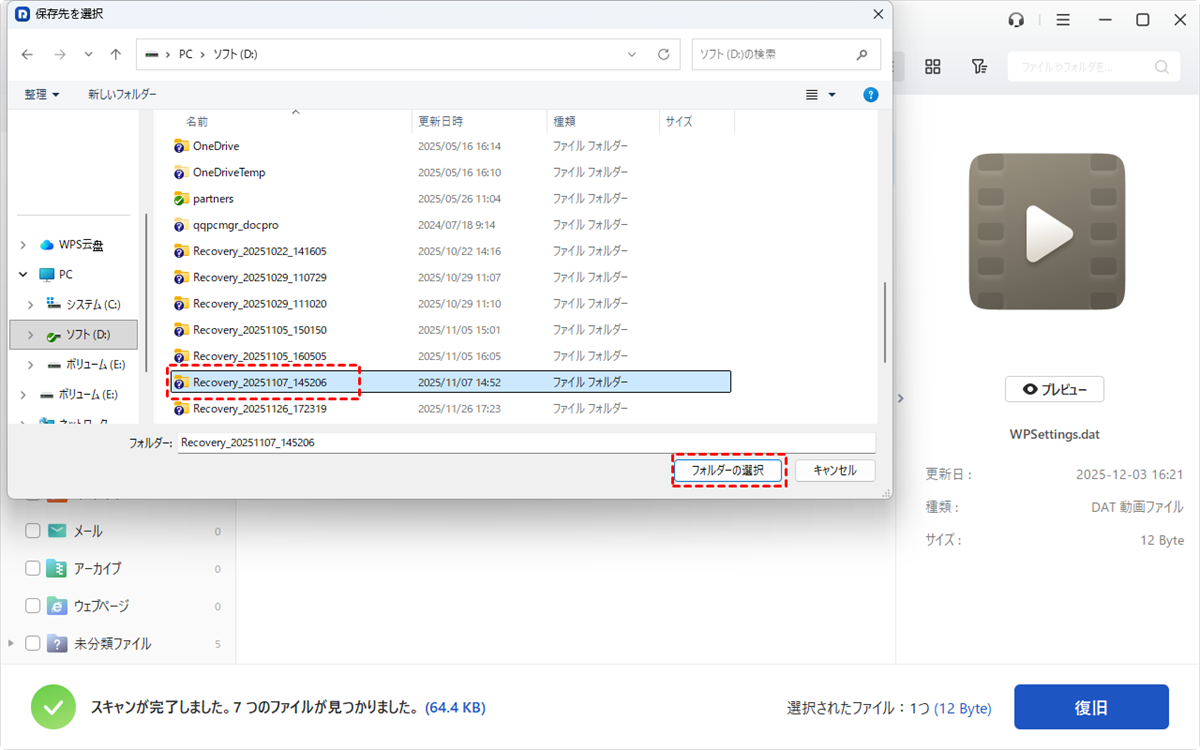Open the hamburger menu in title bar
1200x750 pixels.
pos(1063,20)
